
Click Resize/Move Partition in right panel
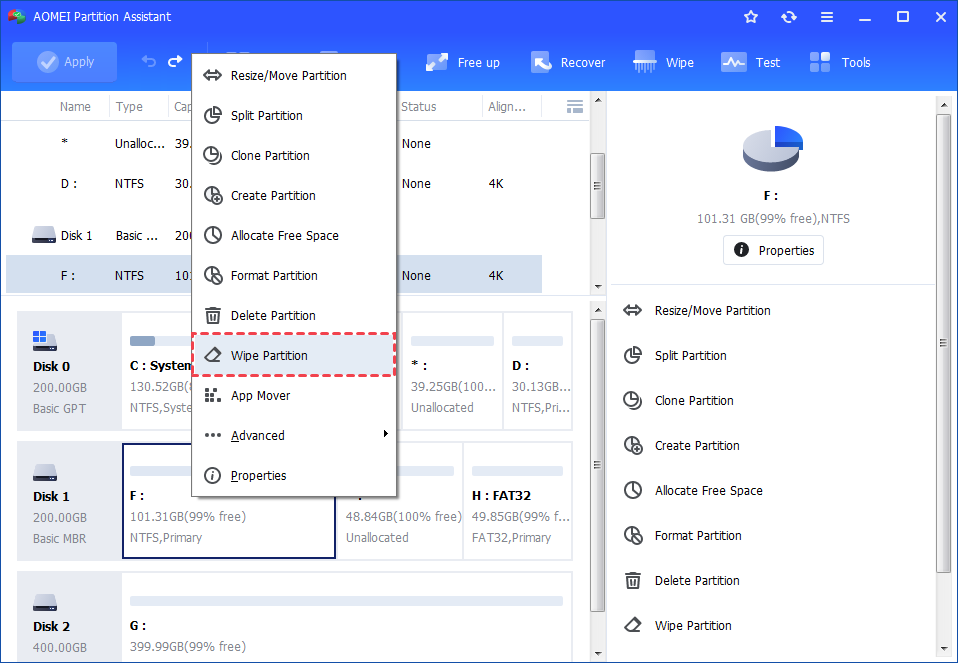712,310
